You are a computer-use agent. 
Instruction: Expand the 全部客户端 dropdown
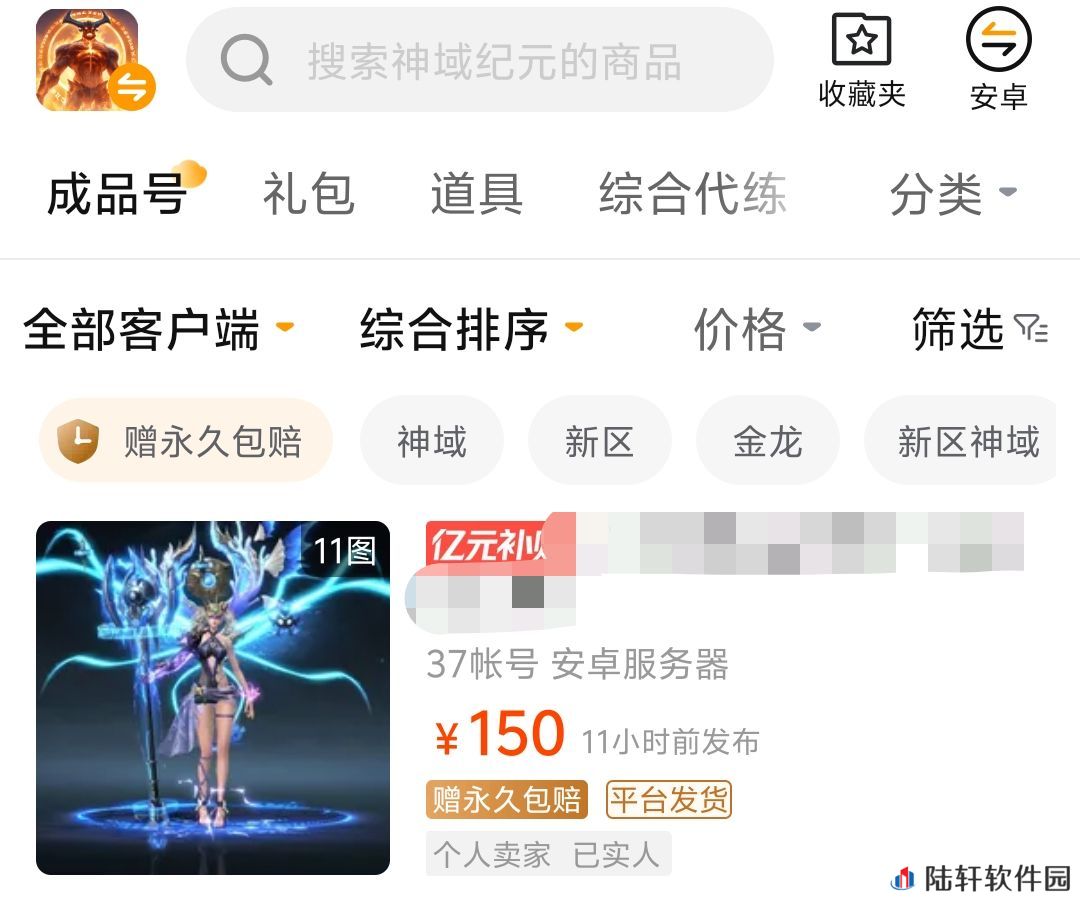click(x=158, y=329)
